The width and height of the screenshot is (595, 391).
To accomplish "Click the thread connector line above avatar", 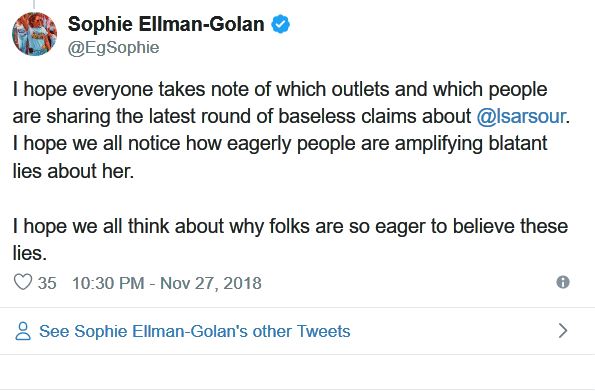I will [34, 4].
